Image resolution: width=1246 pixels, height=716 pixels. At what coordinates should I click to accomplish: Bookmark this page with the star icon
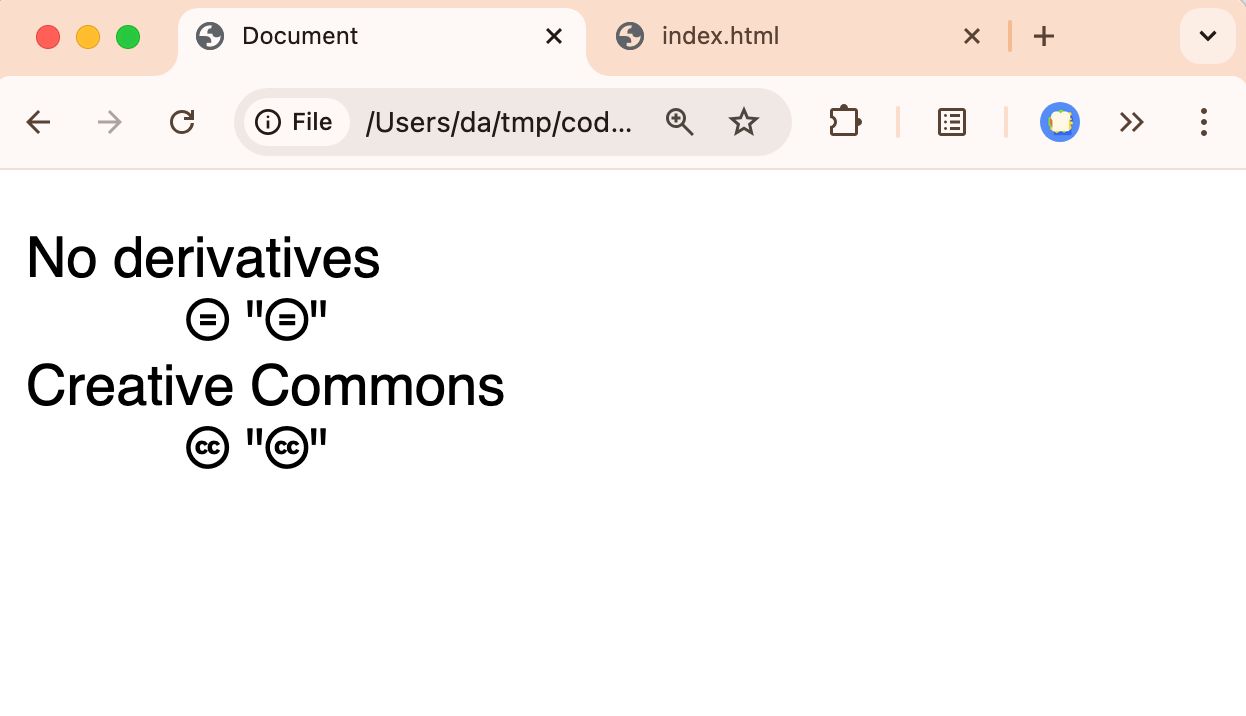[x=744, y=122]
